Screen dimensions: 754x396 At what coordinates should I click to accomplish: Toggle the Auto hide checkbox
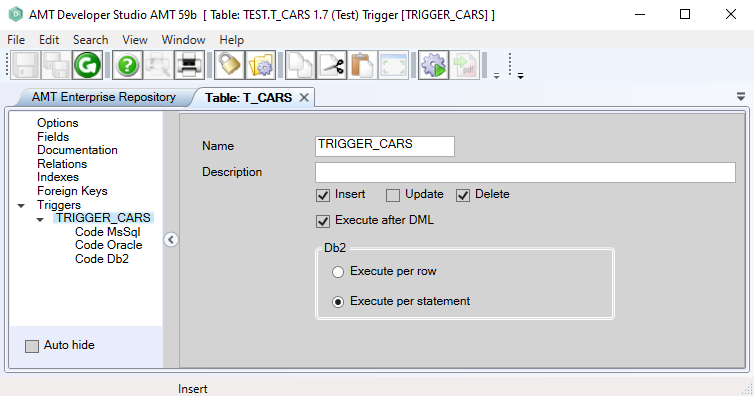point(32,346)
